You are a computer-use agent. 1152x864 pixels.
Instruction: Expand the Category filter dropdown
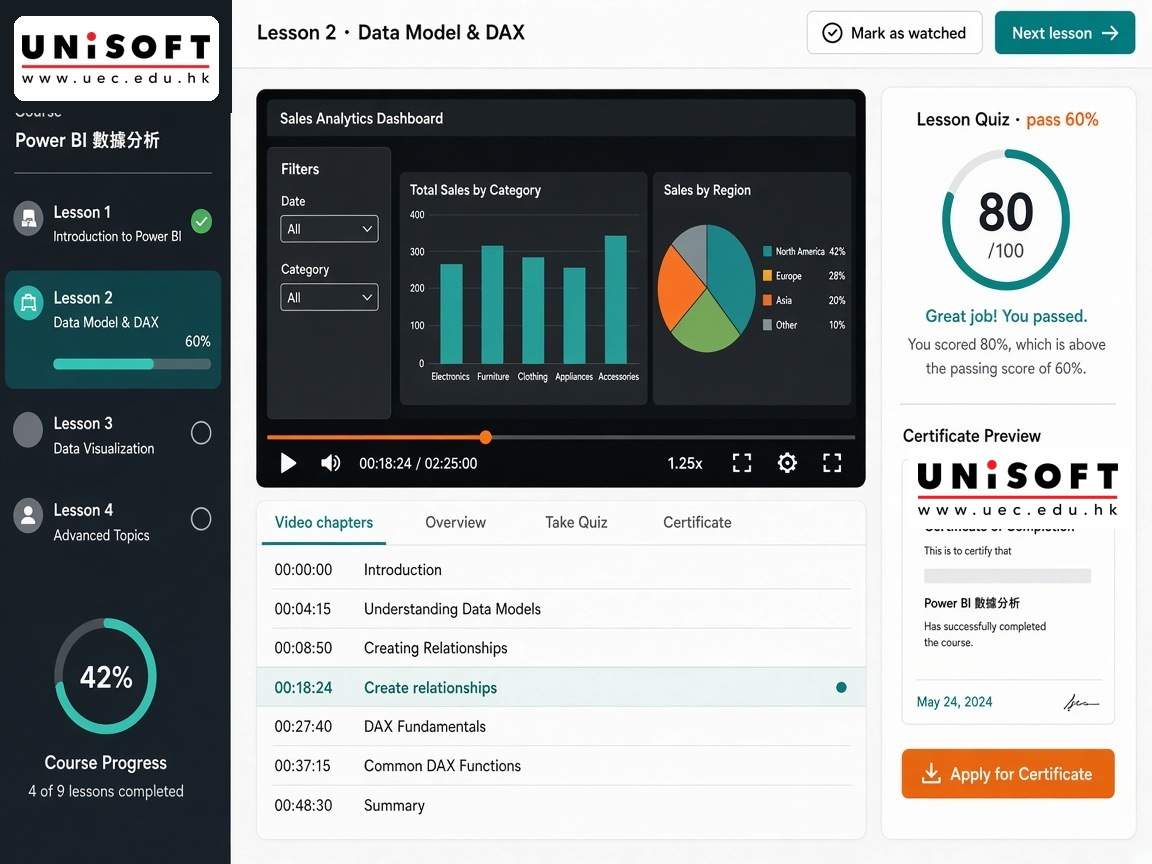(x=329, y=297)
